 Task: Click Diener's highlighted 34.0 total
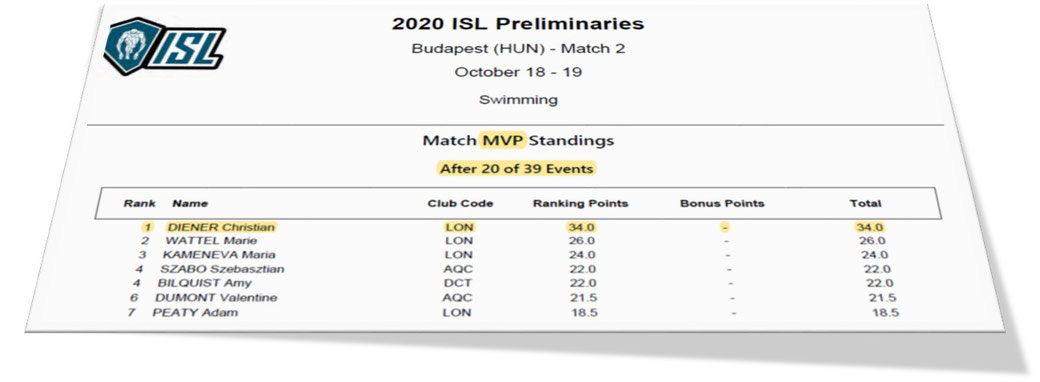(870, 227)
